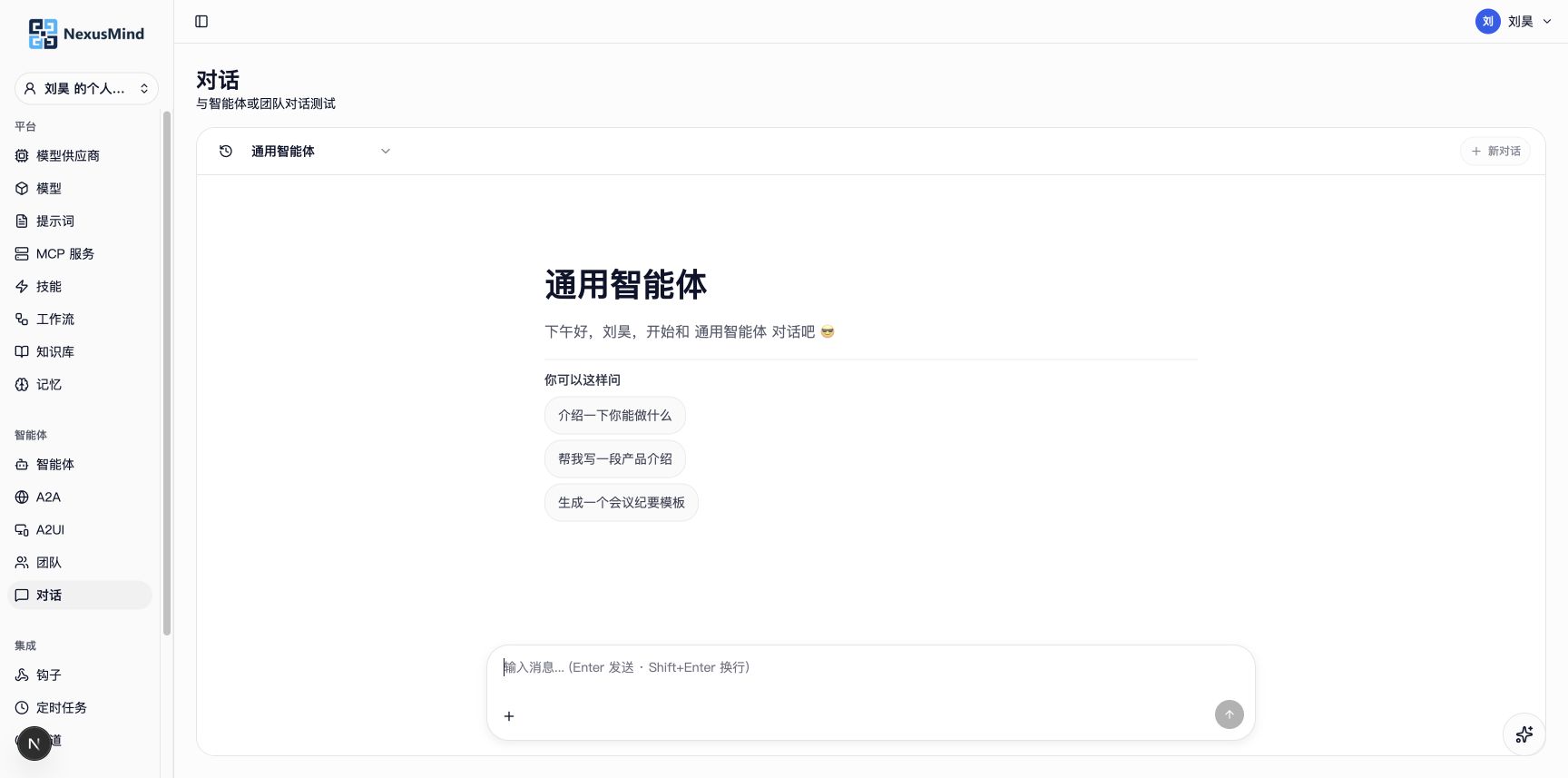The image size is (1568, 778).
Task: Open 提示词 section
Action: tap(80, 222)
